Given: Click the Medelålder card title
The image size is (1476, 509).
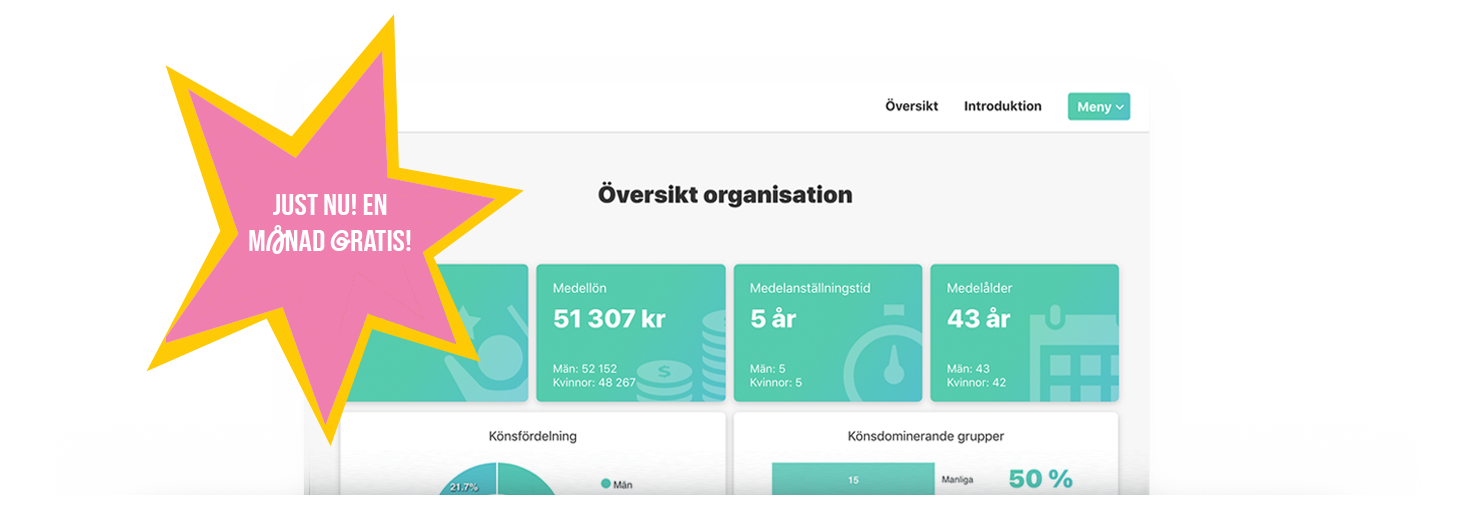Looking at the screenshot, I should 979,288.
